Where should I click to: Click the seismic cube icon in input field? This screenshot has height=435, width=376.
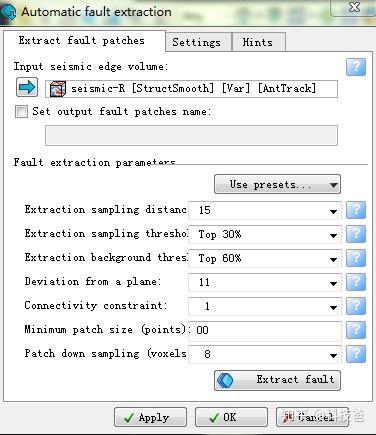(x=57, y=89)
